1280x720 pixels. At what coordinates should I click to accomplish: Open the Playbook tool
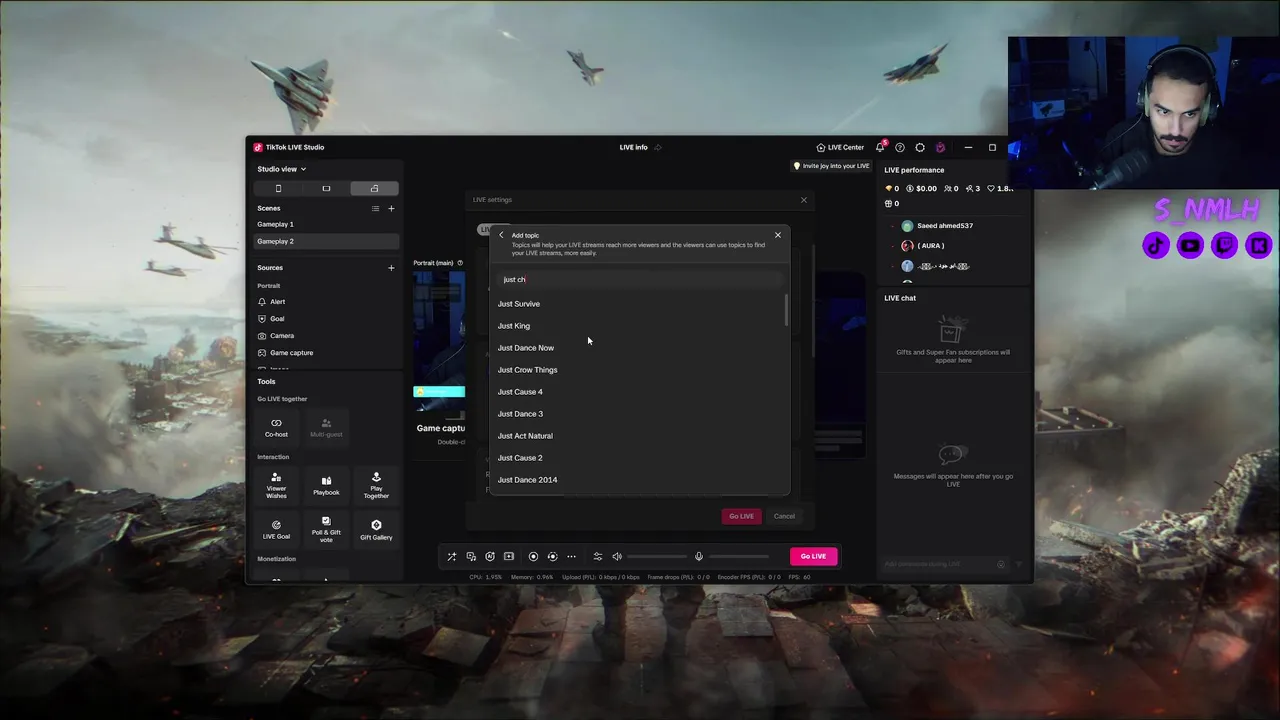point(326,485)
